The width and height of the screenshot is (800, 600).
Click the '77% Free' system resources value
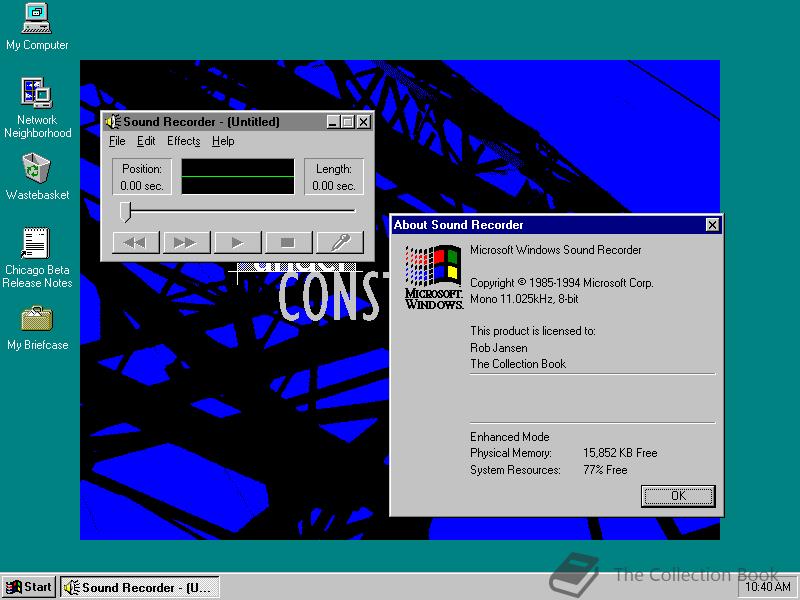tap(605, 470)
